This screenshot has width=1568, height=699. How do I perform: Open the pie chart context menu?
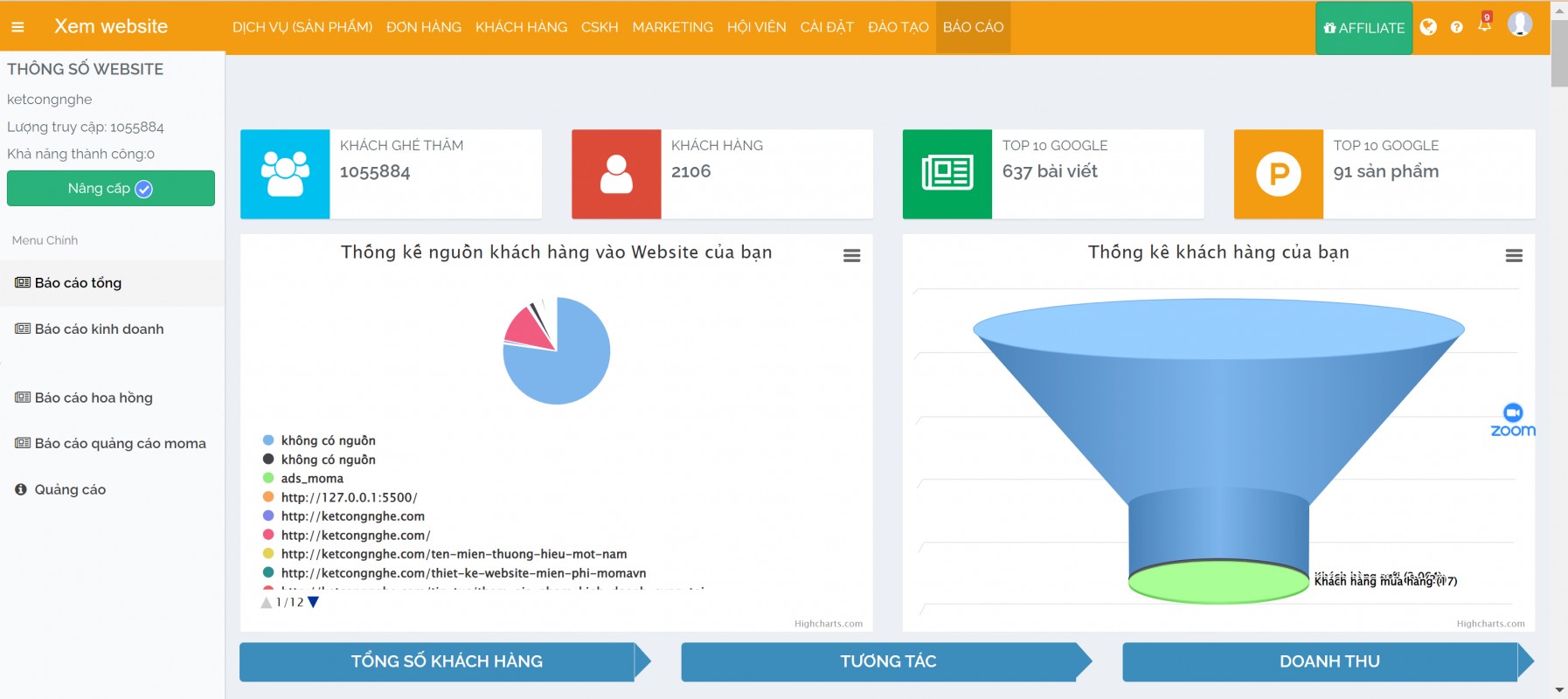coord(851,256)
